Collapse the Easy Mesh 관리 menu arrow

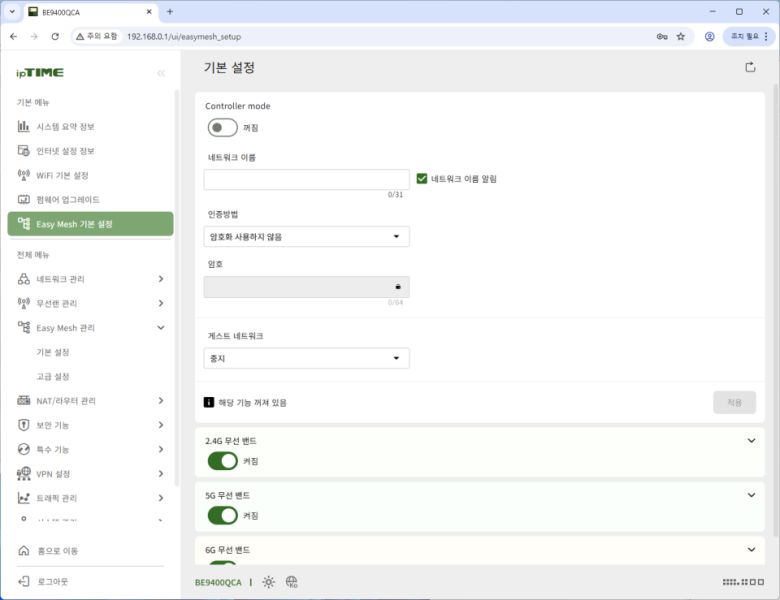pyautogui.click(x=161, y=327)
